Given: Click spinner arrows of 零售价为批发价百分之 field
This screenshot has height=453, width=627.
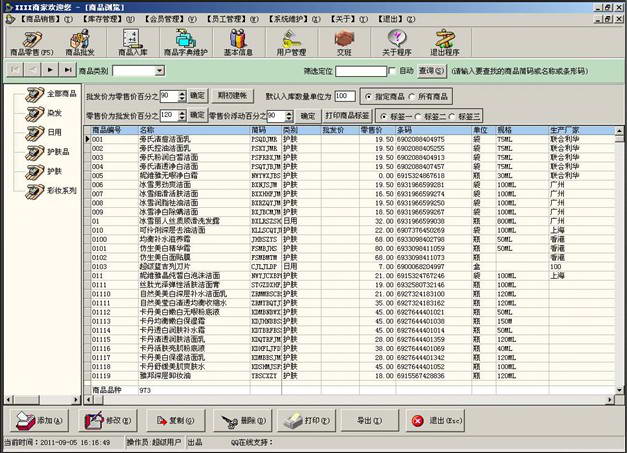Looking at the screenshot, I should tap(182, 116).
